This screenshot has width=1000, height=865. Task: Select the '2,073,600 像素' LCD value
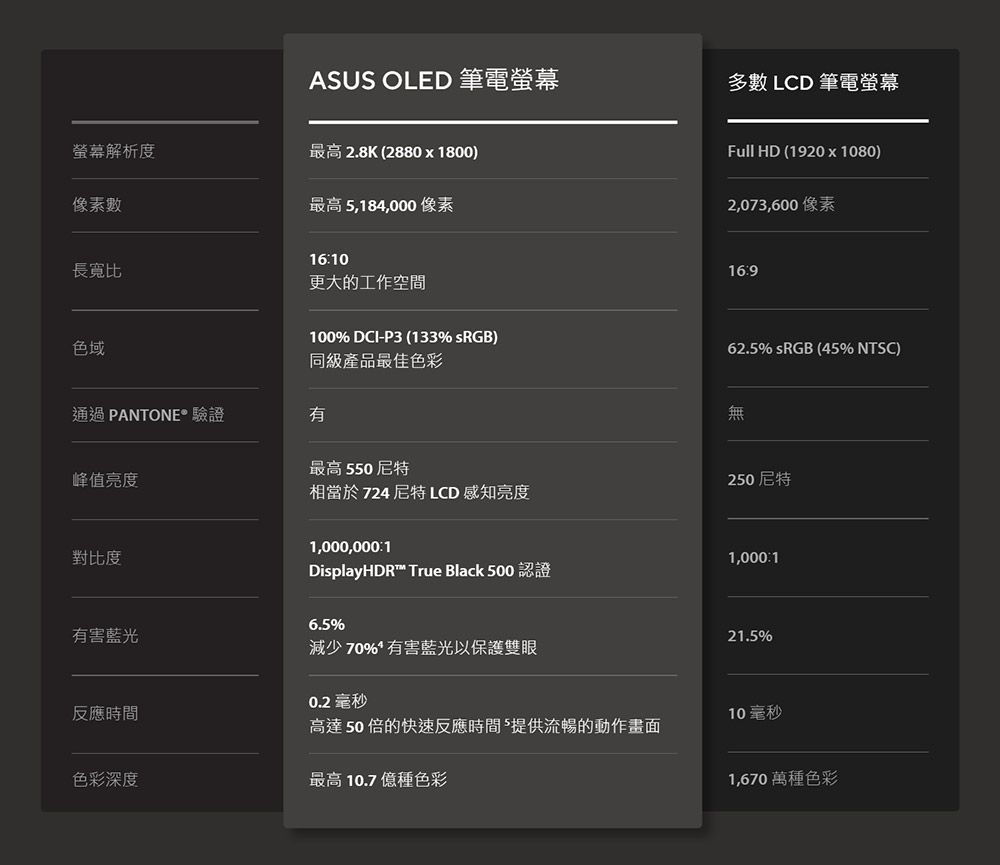781,204
